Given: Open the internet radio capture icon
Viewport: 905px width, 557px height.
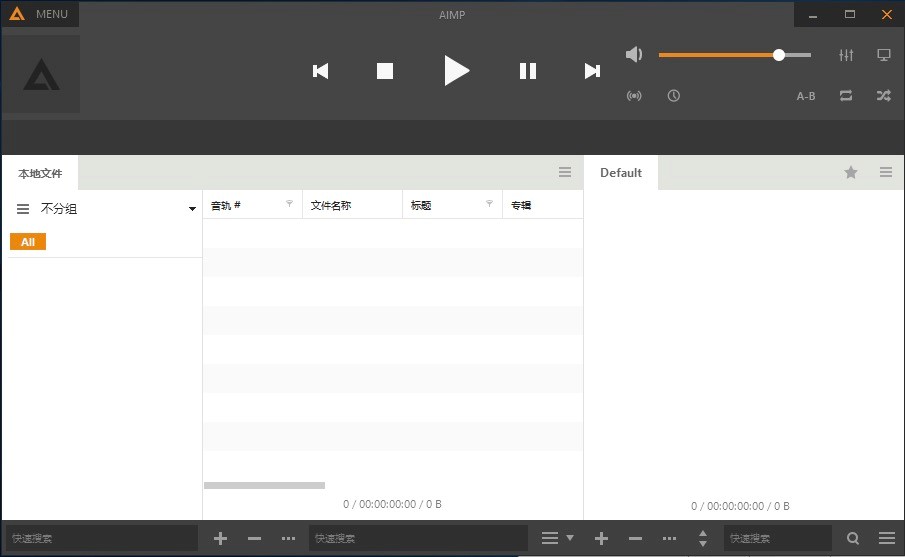Looking at the screenshot, I should pos(634,96).
